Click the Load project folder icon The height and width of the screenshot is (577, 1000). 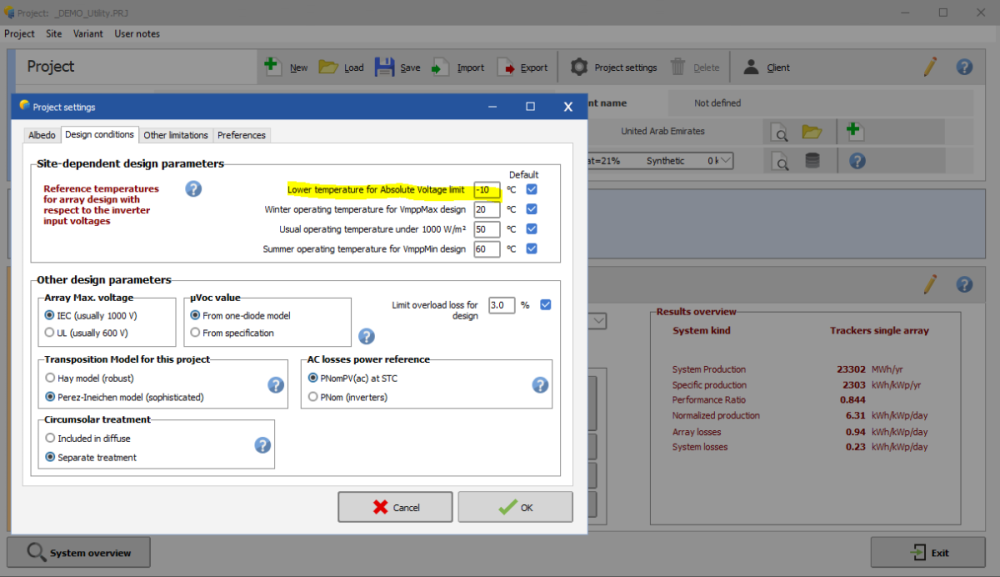(x=328, y=67)
